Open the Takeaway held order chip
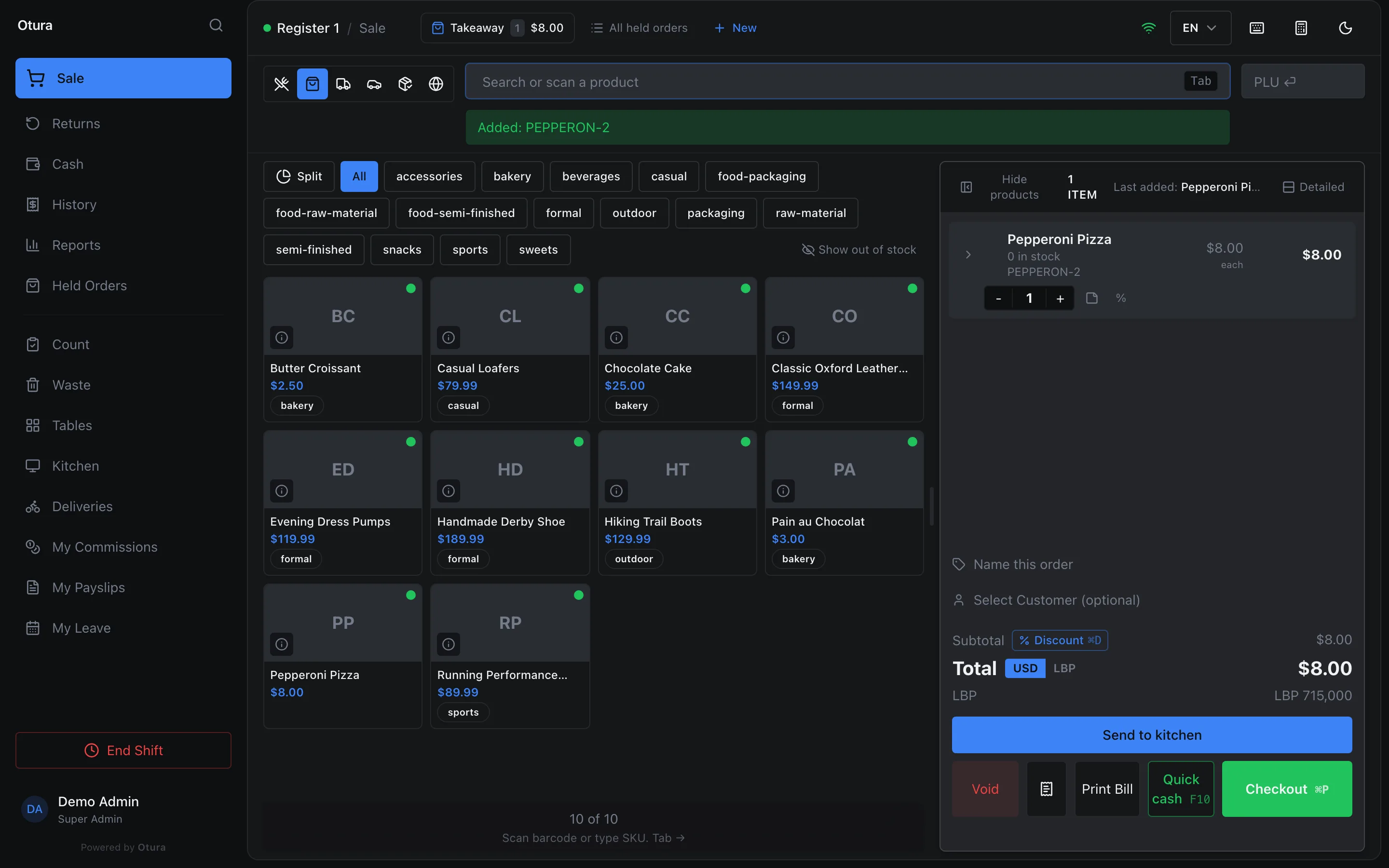The image size is (1389, 868). click(498, 27)
